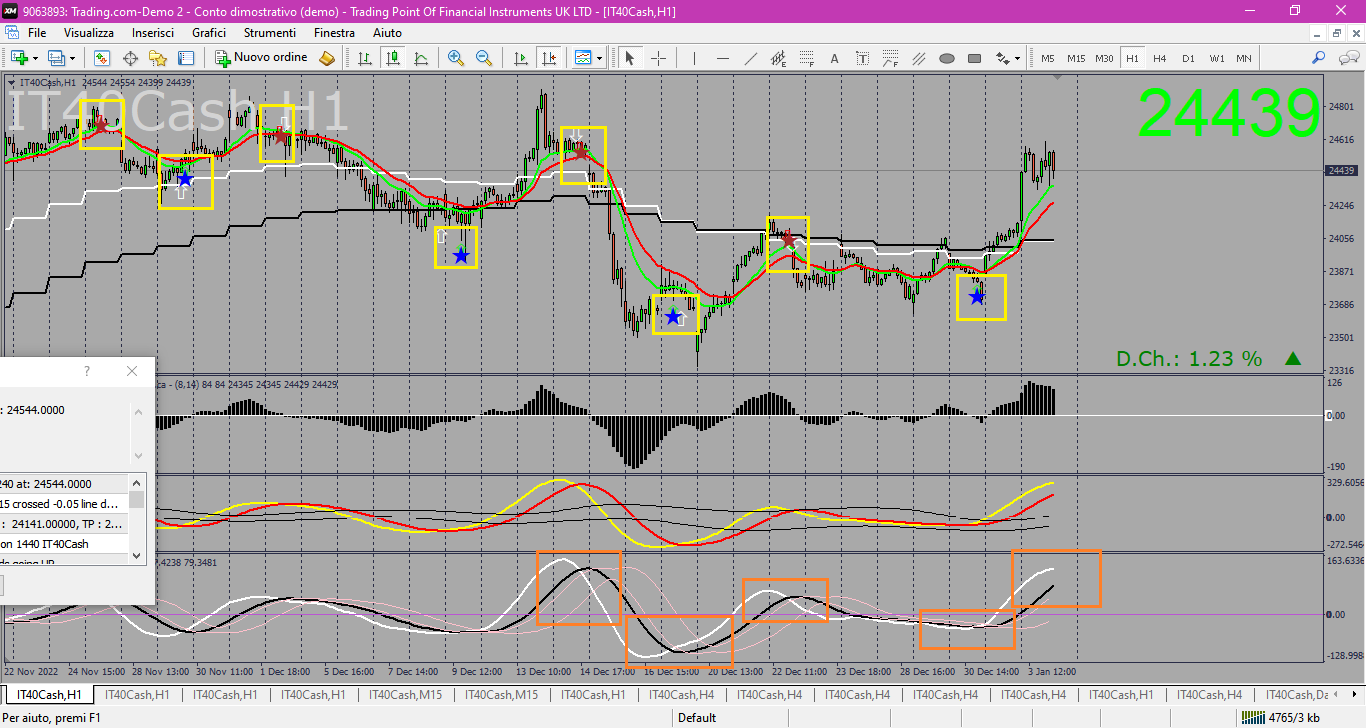Switch timeframe to M15
The height and width of the screenshot is (728, 1366).
[1076, 58]
